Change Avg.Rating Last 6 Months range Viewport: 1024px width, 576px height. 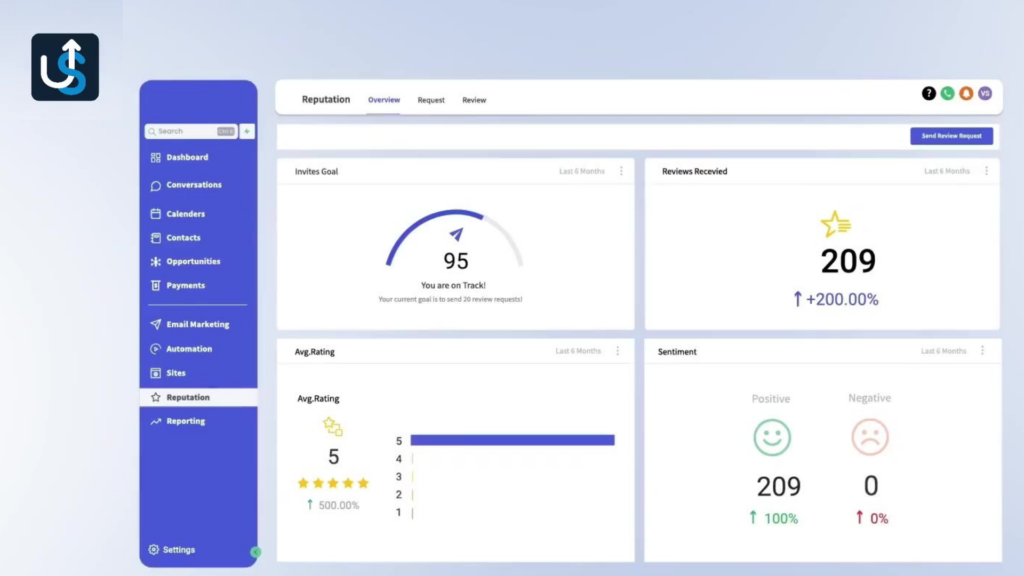pyautogui.click(x=578, y=351)
